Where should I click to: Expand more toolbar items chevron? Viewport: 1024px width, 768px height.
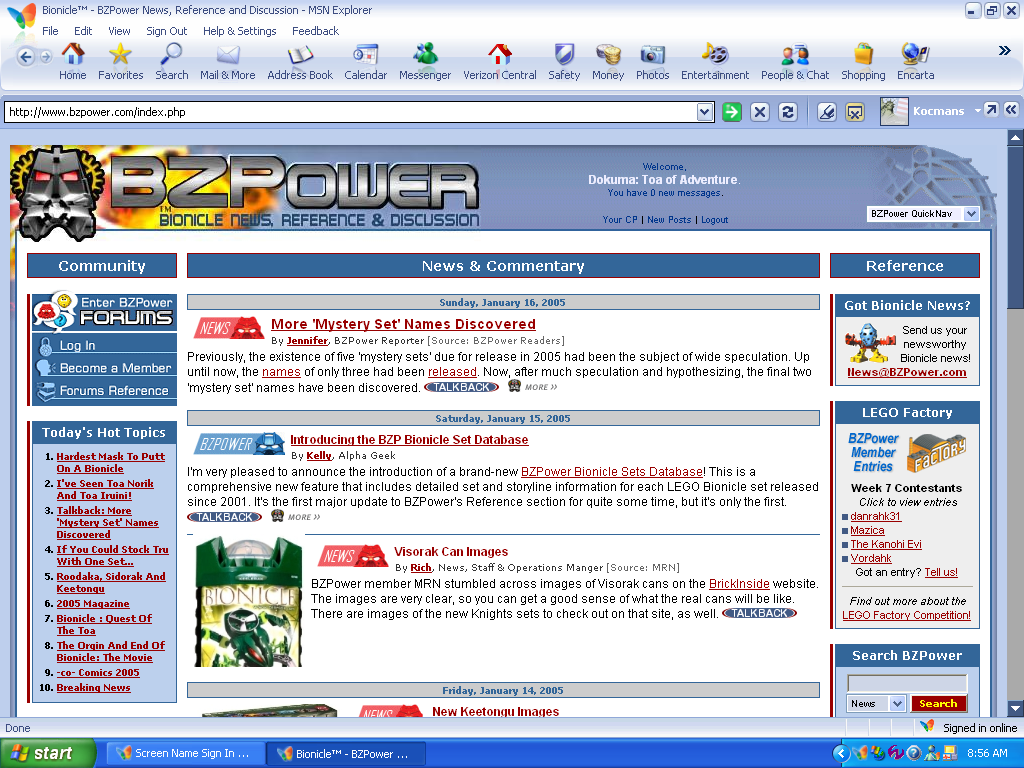point(1004,51)
